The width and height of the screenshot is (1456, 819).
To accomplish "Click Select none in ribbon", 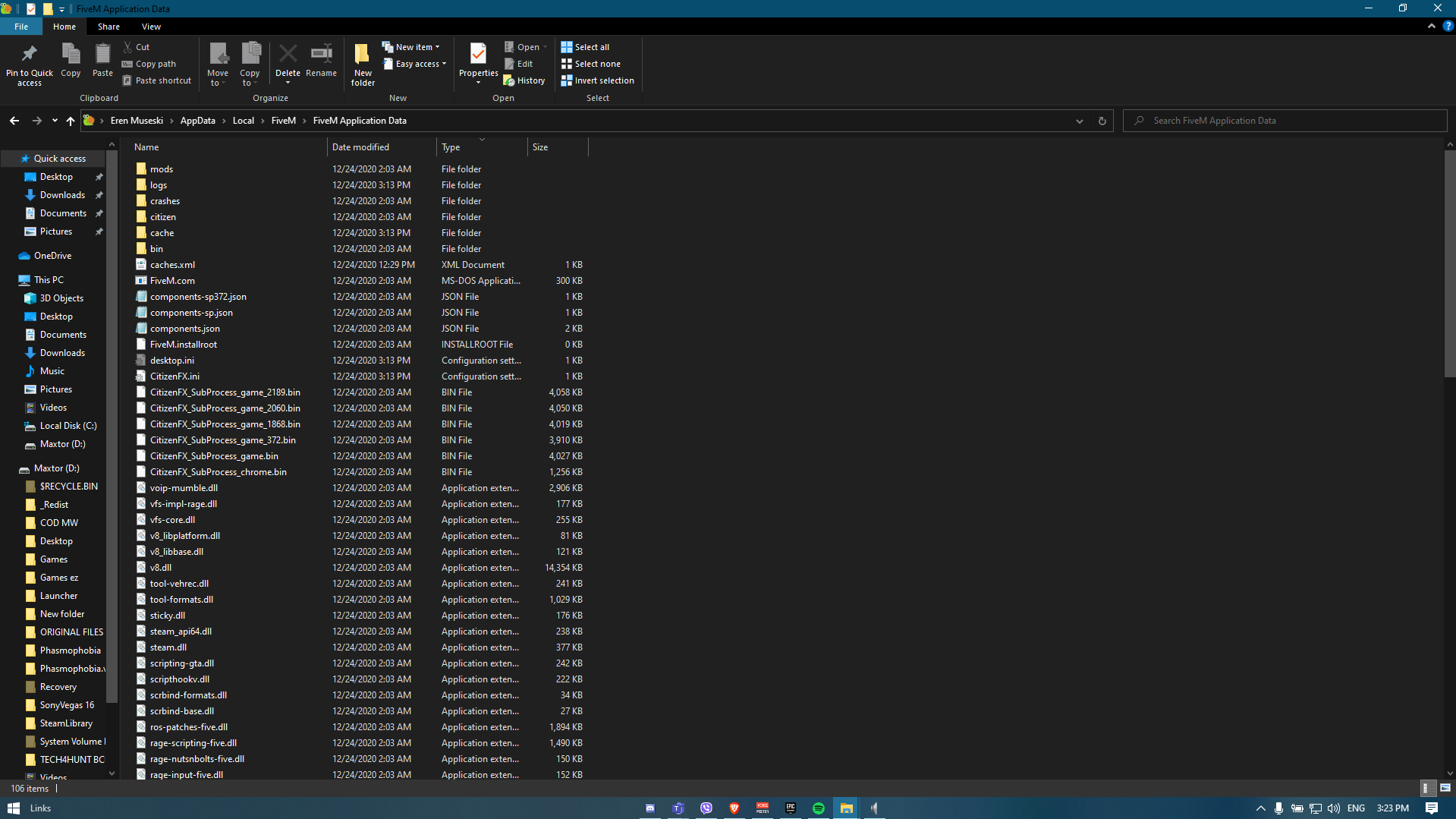I will pos(590,64).
